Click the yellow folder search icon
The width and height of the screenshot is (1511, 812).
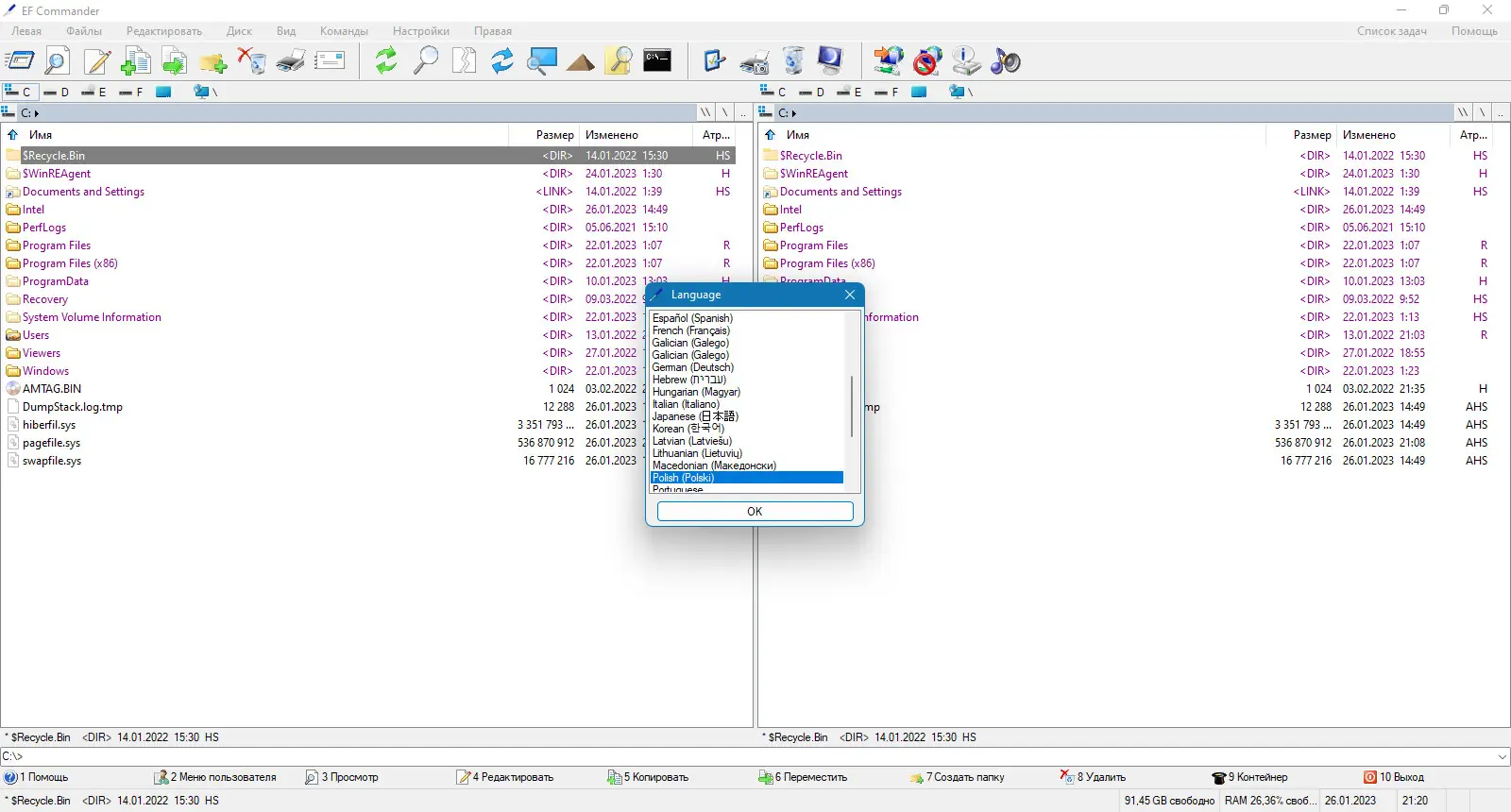[x=620, y=61]
